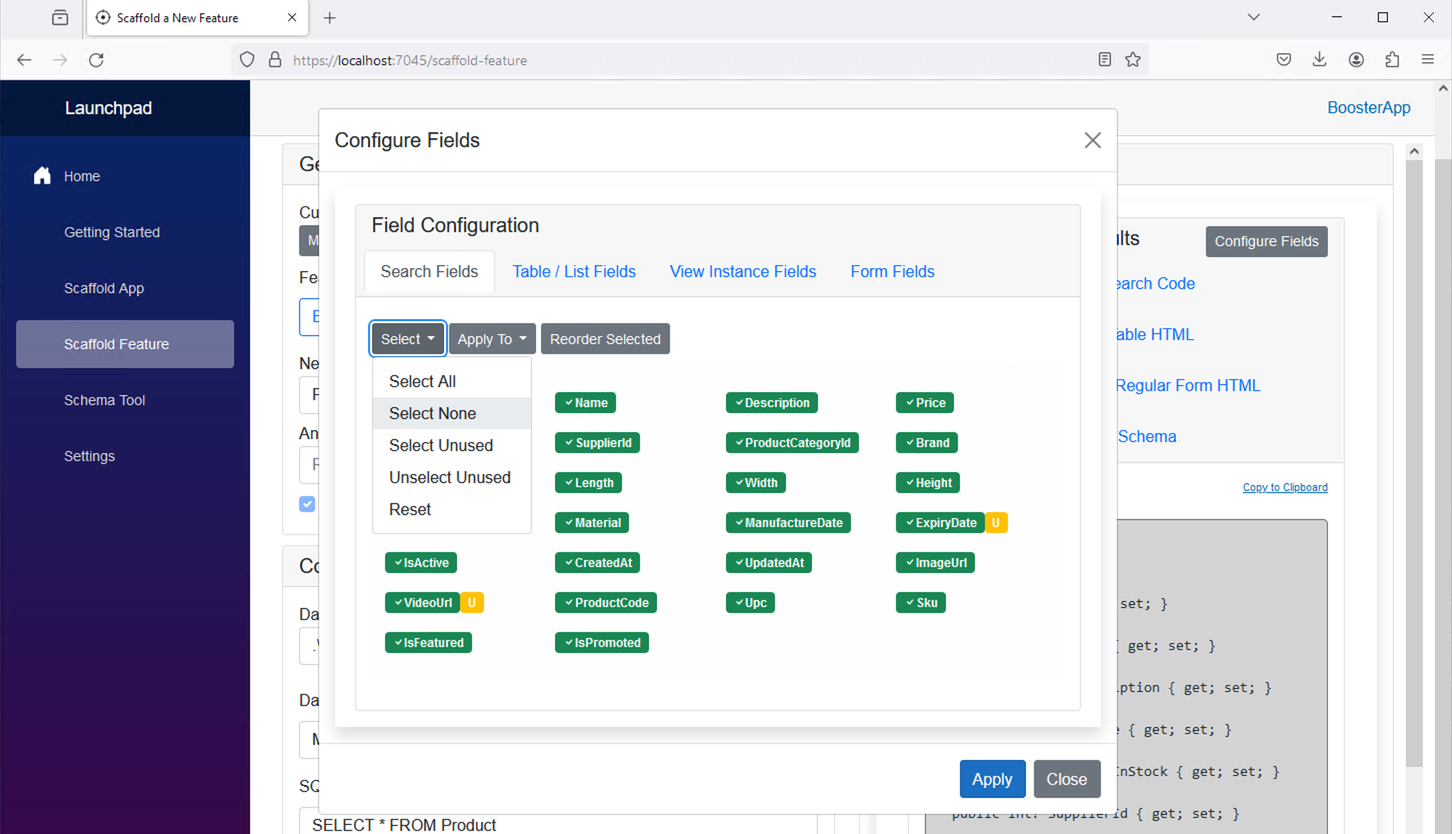The height and width of the screenshot is (834, 1452).
Task: Open a new browser tab
Action: tap(330, 18)
